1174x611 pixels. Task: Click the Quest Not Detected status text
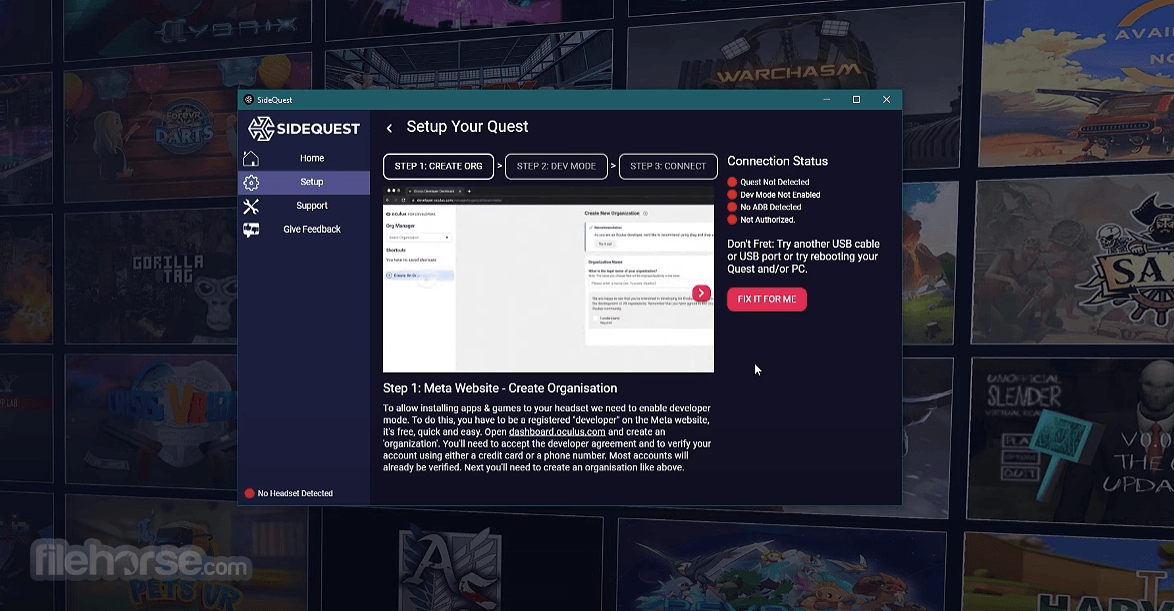(775, 182)
